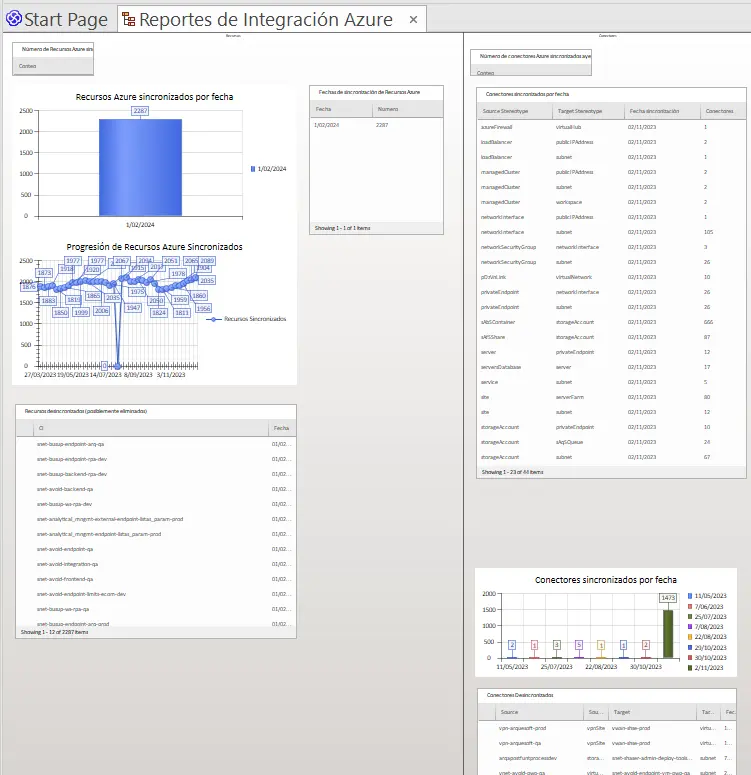
Task: Select the snet-busup-endpoint-arq-qa row
Action: [156, 444]
